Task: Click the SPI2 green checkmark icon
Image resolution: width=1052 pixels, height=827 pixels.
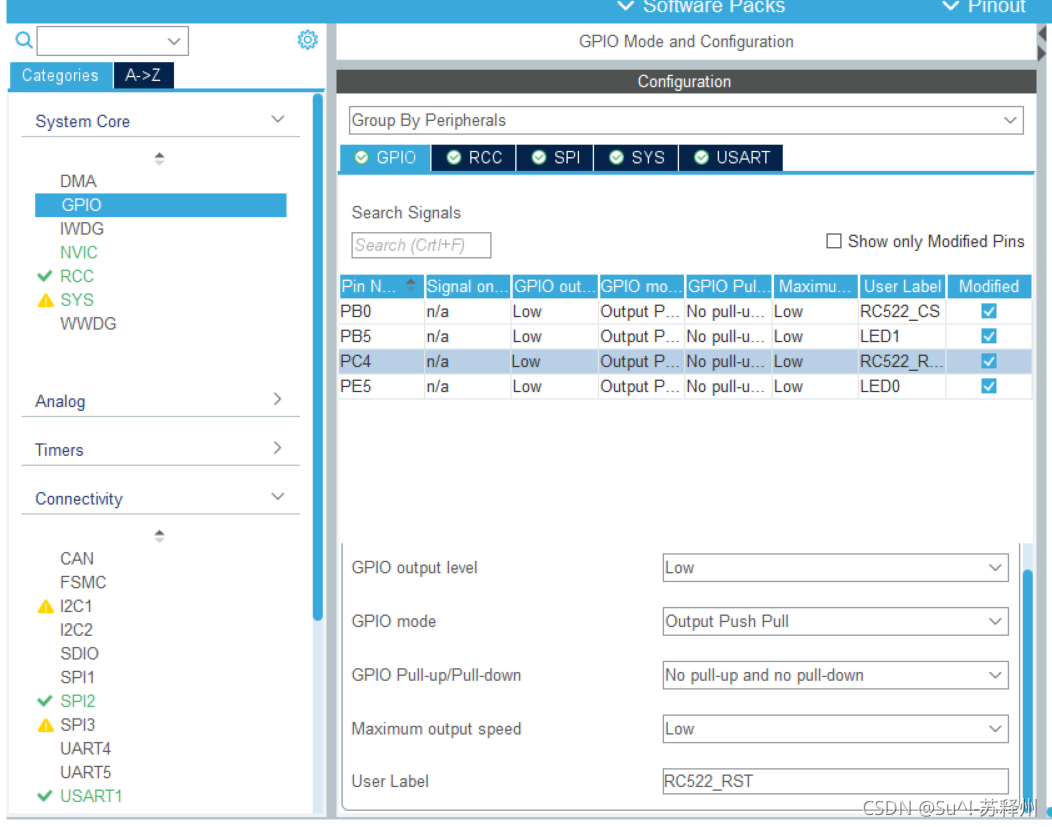Action: tap(45, 701)
